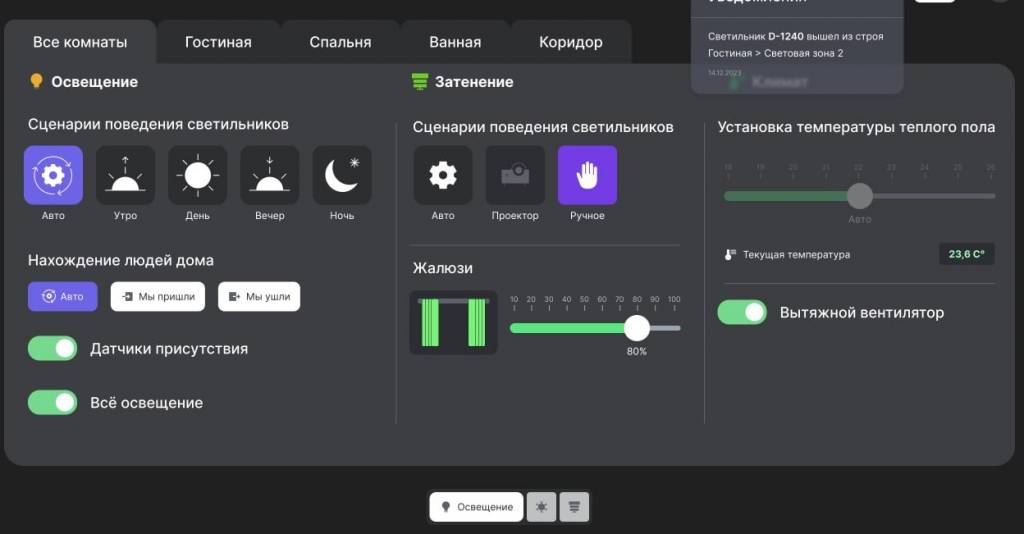Open the Спальня tab

click(x=340, y=42)
